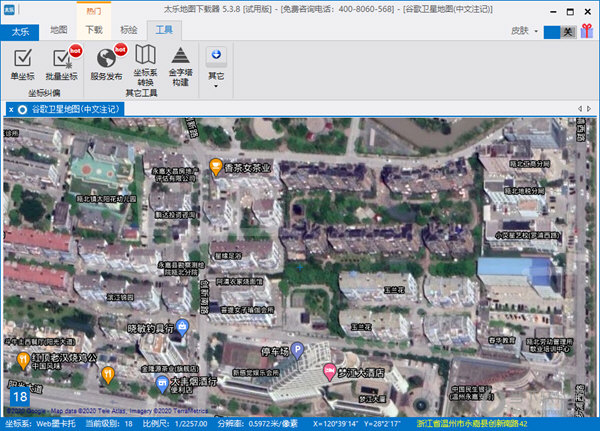The height and width of the screenshot is (431, 600).
Task: Open the 皮肤 skin dropdown
Action: coord(525,31)
